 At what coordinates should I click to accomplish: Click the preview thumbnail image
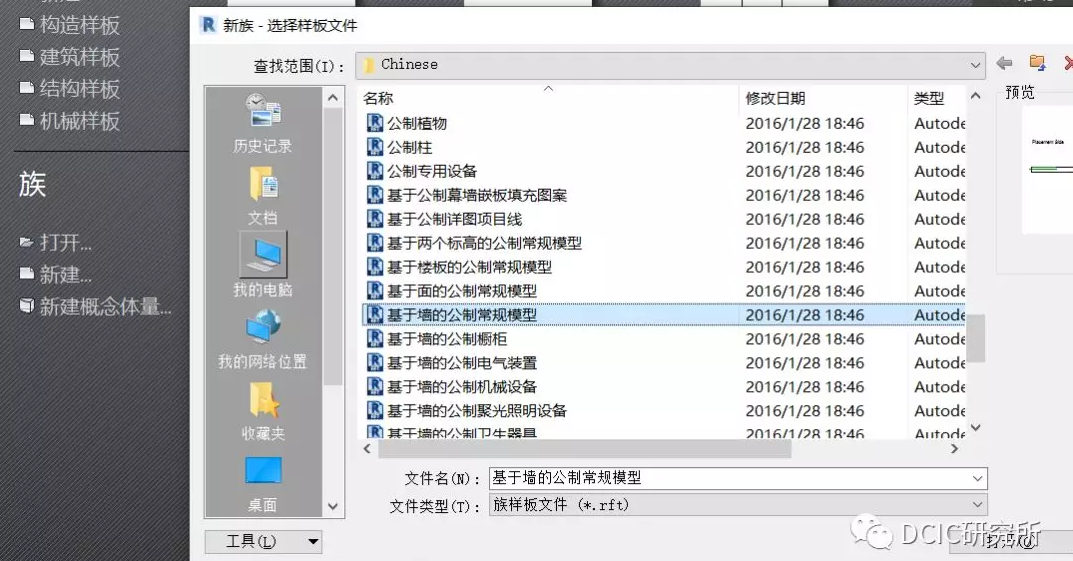[1047, 170]
